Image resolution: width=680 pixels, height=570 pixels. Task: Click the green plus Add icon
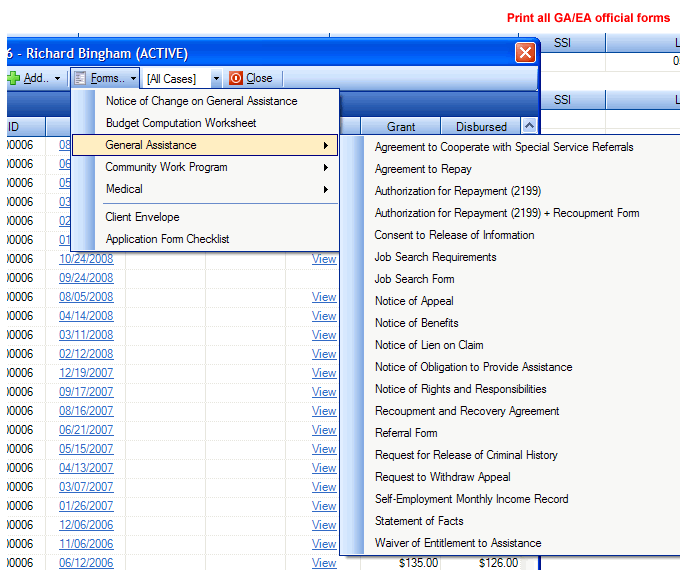pos(13,79)
